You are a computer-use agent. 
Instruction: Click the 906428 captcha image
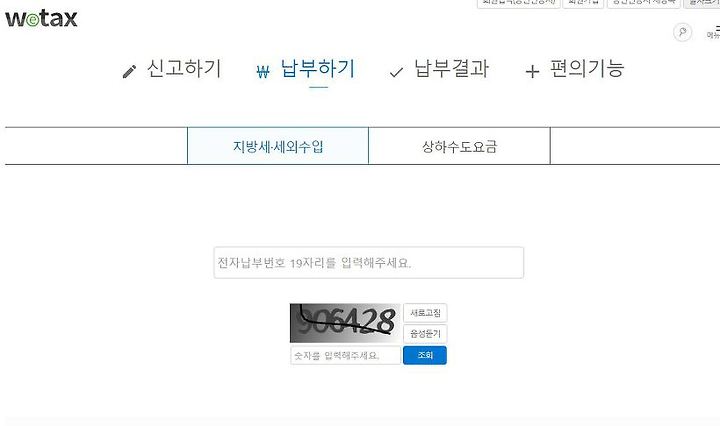(345, 323)
